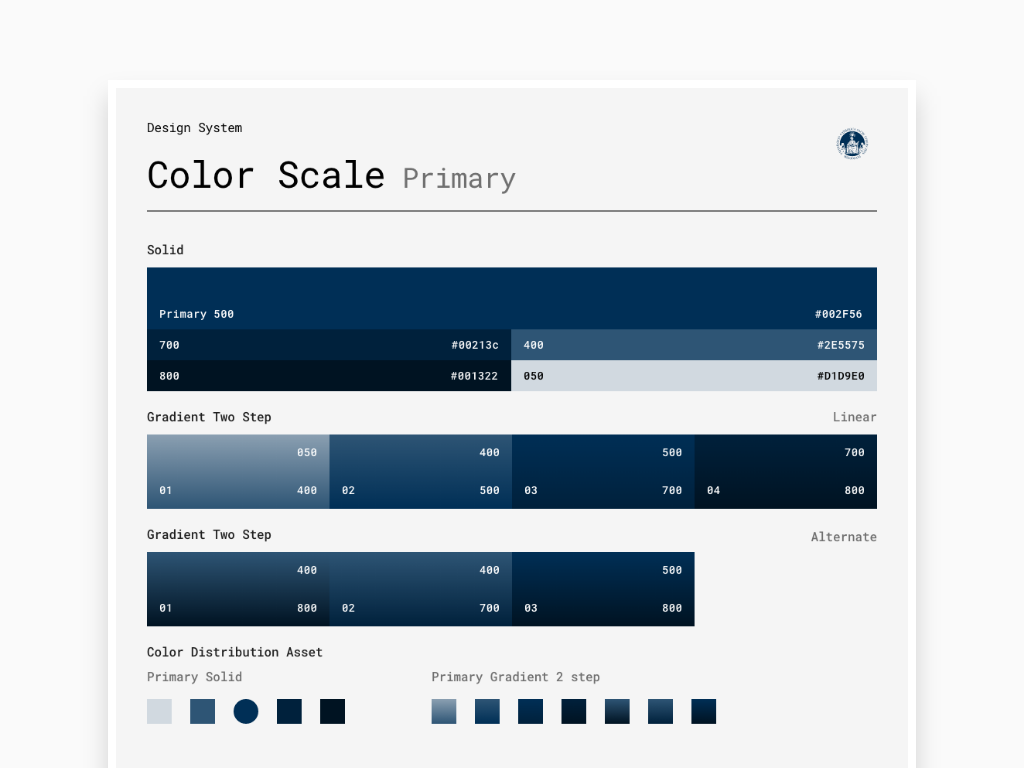
Task: Pick the lightest gray Primary Solid square
Action: point(159,711)
